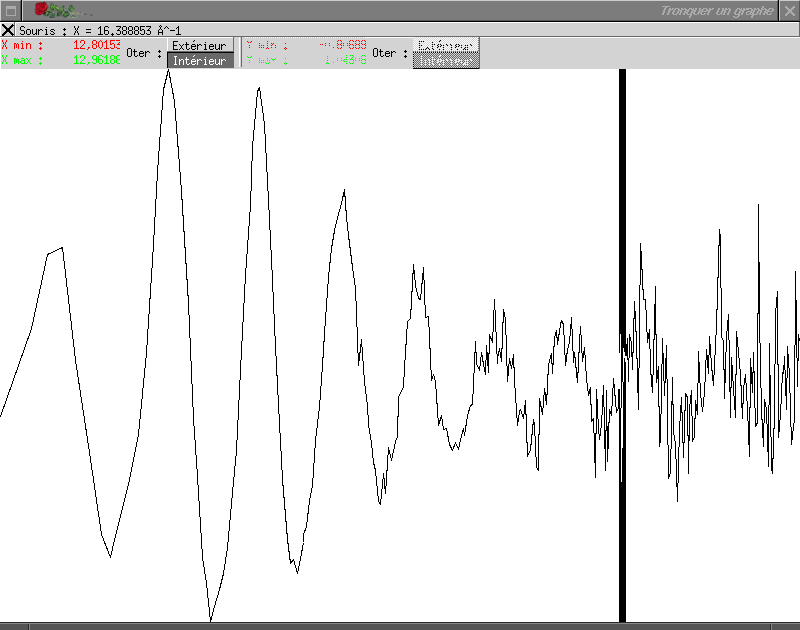The height and width of the screenshot is (630, 800).
Task: Select disabled Extérieur for Y range
Action: click(x=445, y=45)
